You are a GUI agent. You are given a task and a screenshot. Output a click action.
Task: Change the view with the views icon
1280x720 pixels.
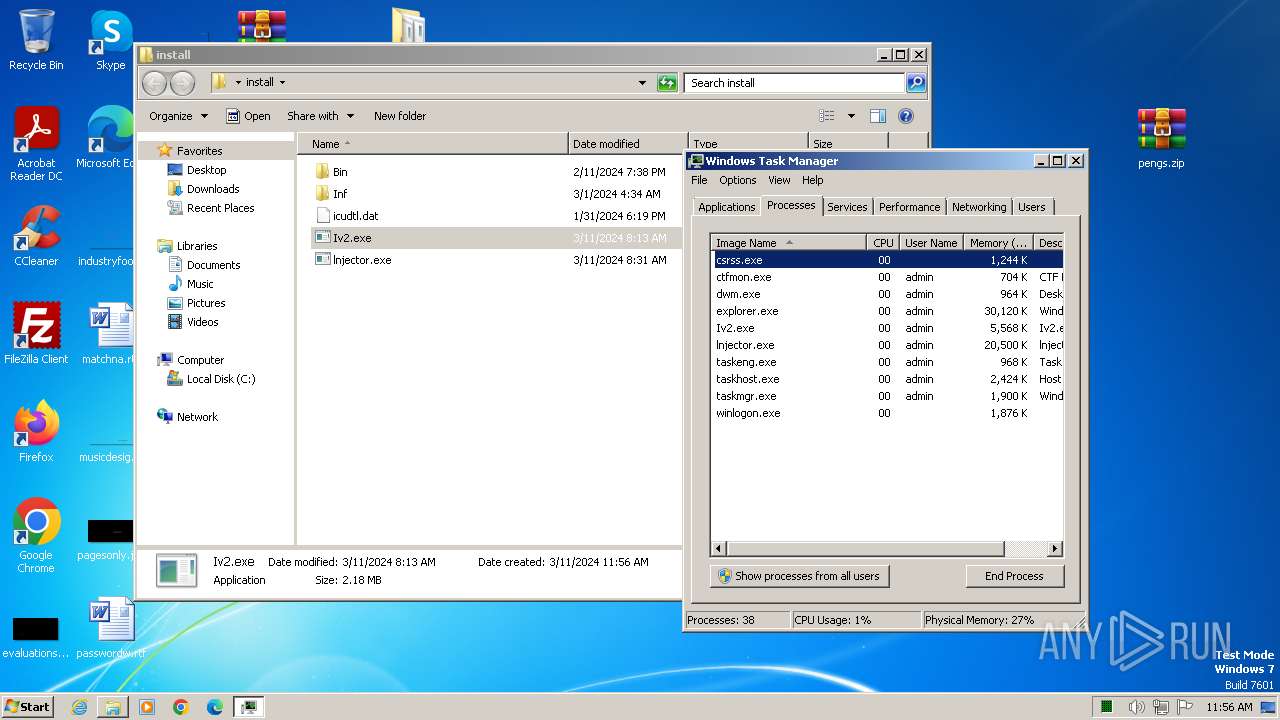826,116
